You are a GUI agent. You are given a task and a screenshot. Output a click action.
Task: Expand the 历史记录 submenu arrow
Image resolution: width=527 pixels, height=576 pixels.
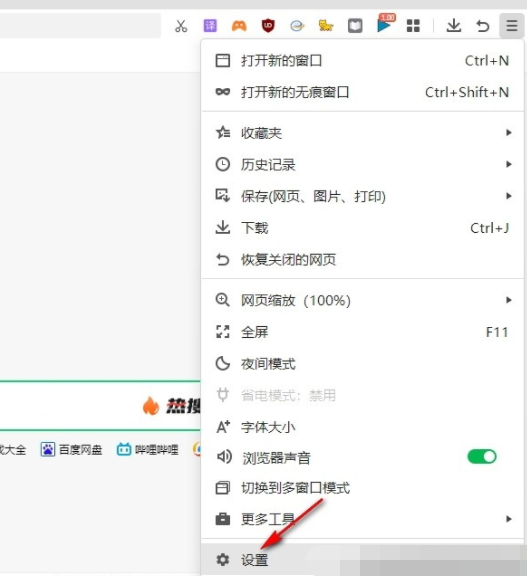[509, 164]
